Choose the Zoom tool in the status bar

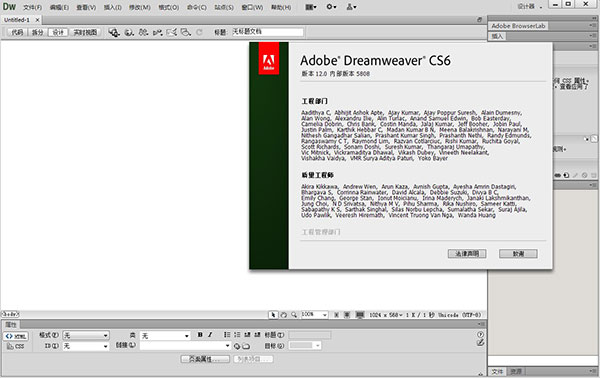pos(294,314)
